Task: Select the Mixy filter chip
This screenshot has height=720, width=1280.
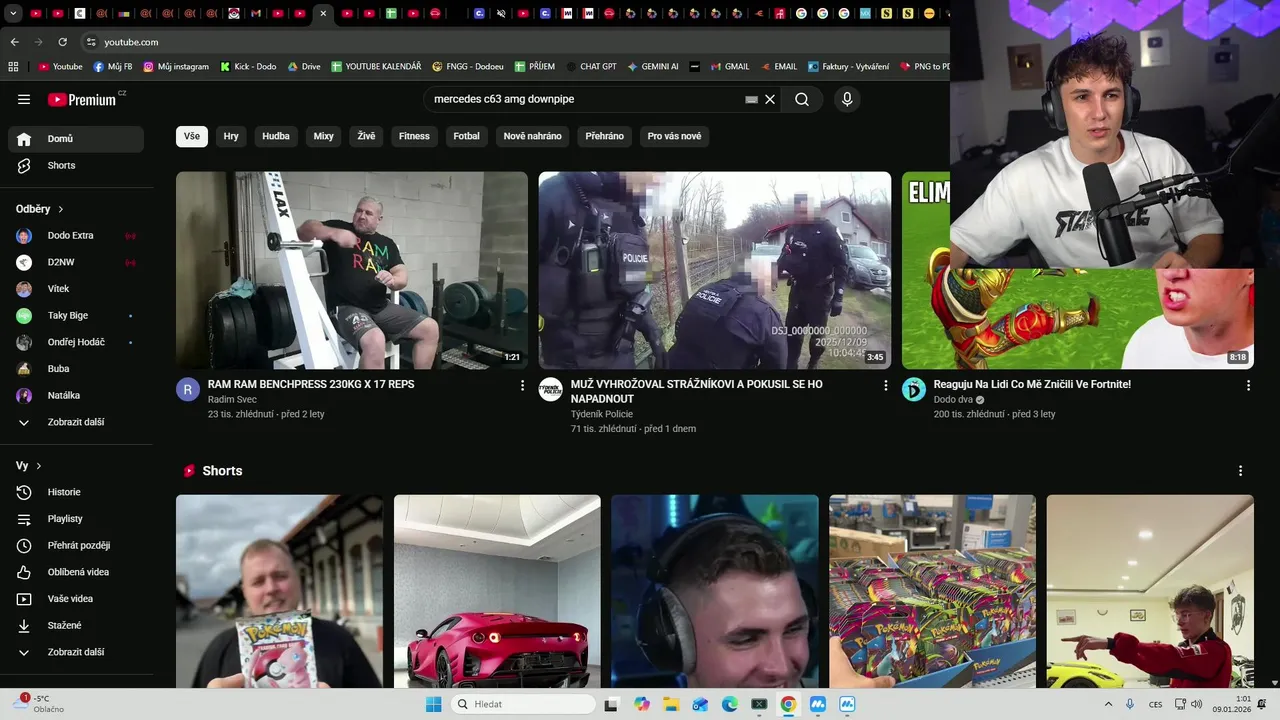Action: (x=323, y=136)
